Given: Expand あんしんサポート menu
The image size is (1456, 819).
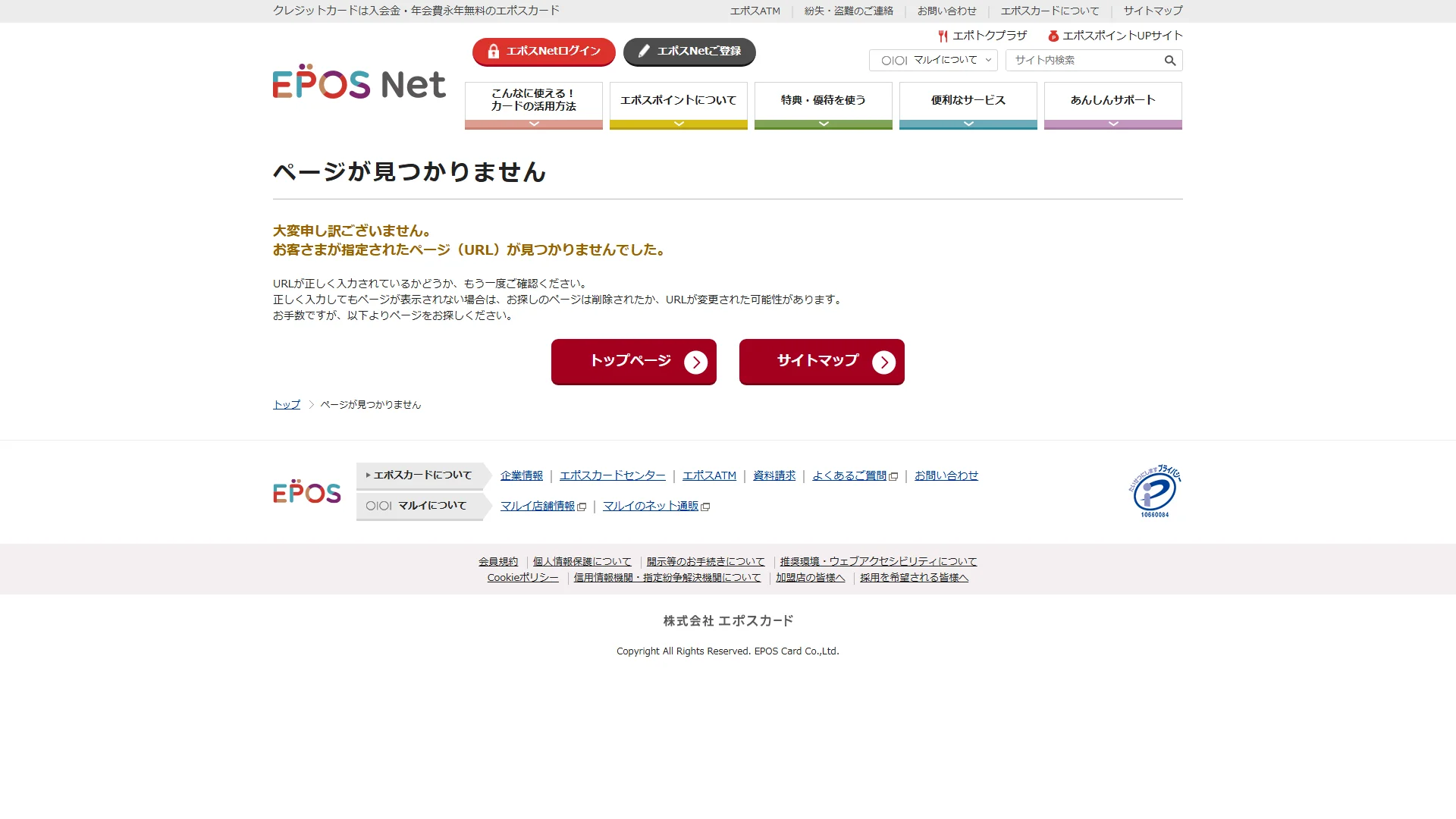Looking at the screenshot, I should tap(1113, 105).
